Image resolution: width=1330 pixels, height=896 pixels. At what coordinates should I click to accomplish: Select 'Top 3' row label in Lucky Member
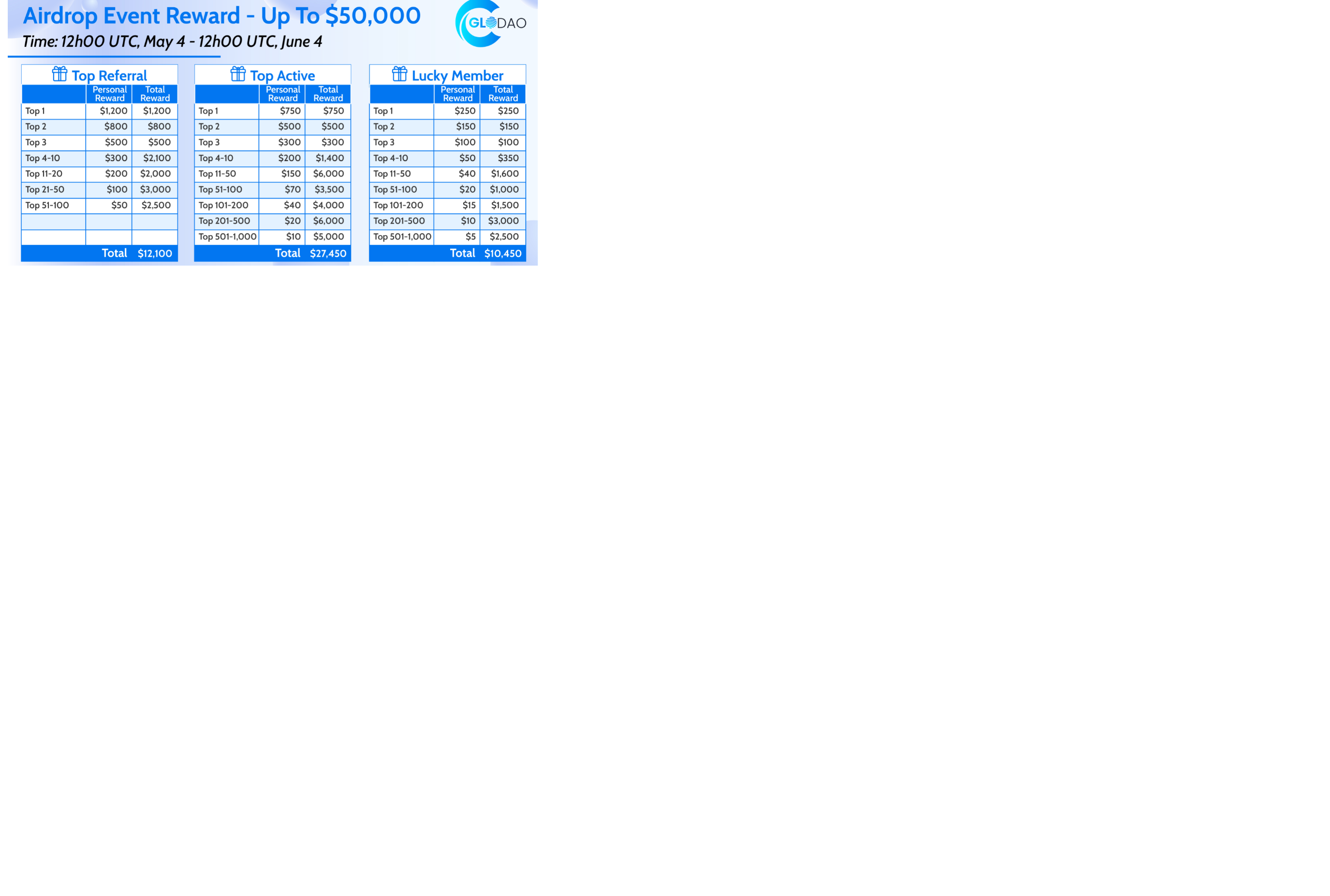[383, 142]
